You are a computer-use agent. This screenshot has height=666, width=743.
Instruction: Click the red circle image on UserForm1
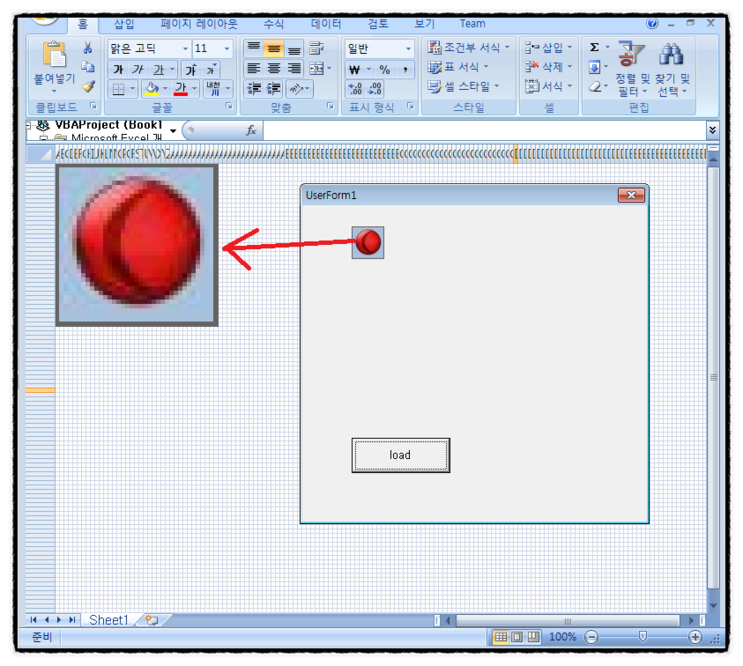coord(368,242)
